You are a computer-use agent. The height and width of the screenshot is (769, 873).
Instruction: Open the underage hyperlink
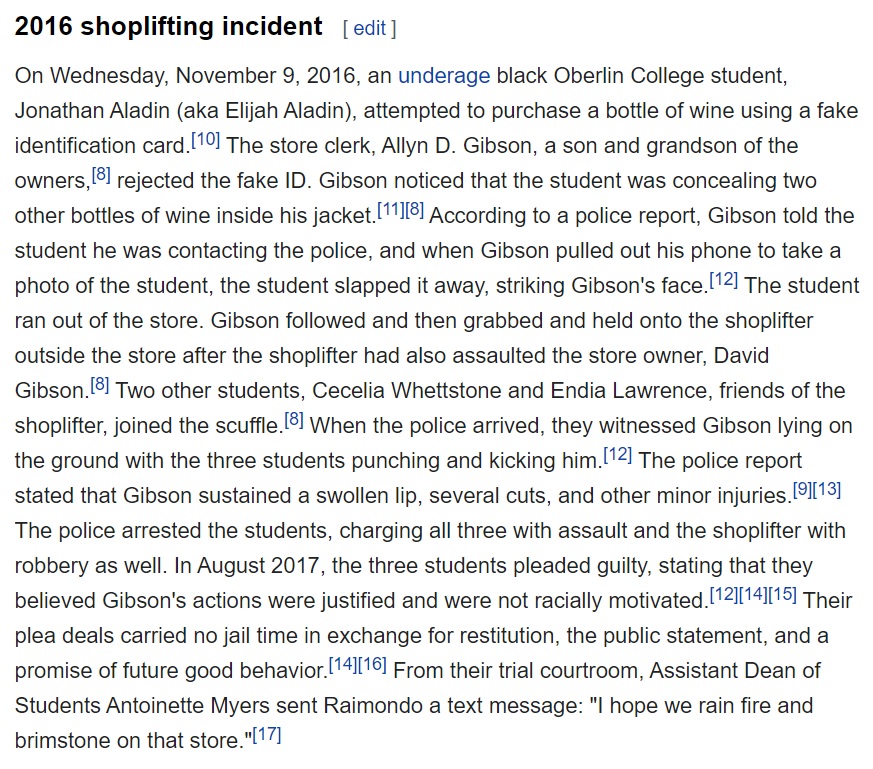[444, 76]
